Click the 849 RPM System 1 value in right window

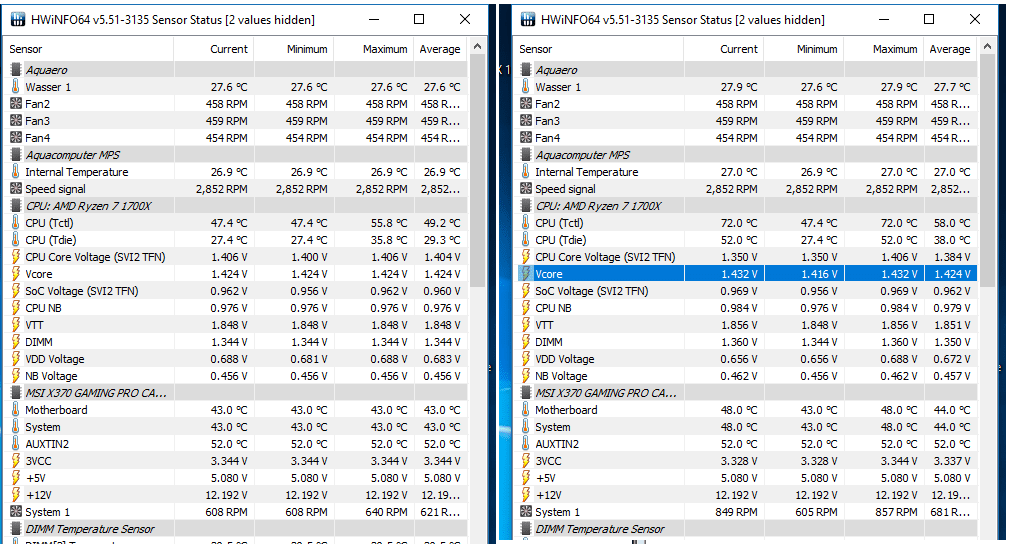pos(736,512)
